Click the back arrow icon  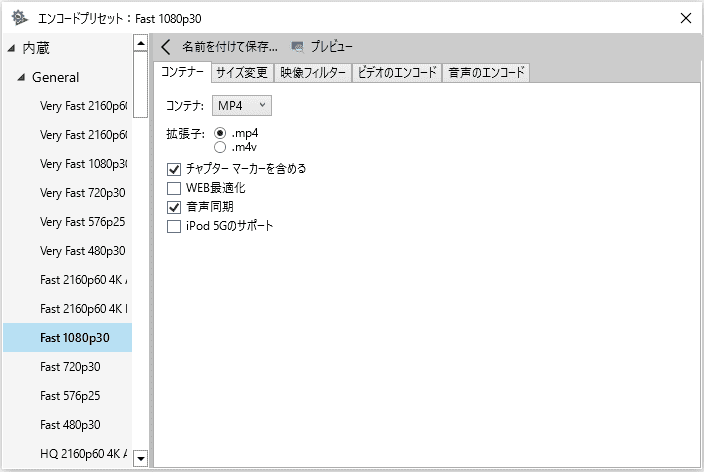(167, 47)
